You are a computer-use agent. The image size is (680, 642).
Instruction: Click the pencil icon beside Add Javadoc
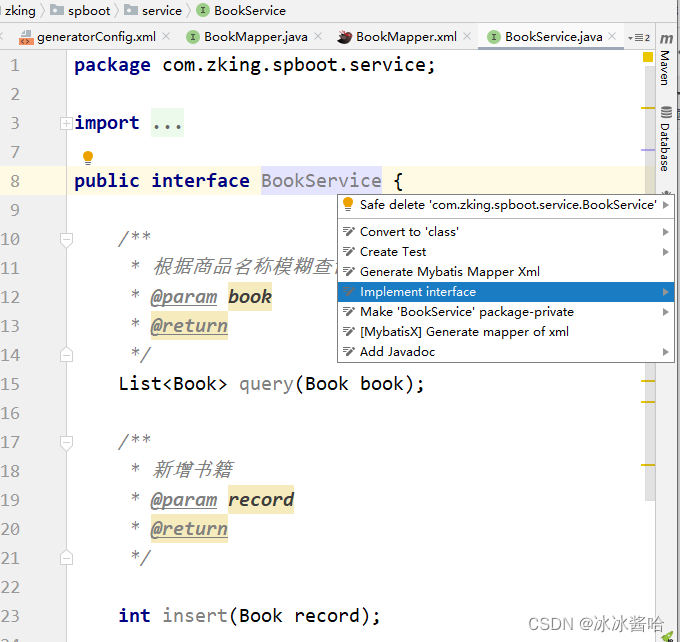[349, 351]
